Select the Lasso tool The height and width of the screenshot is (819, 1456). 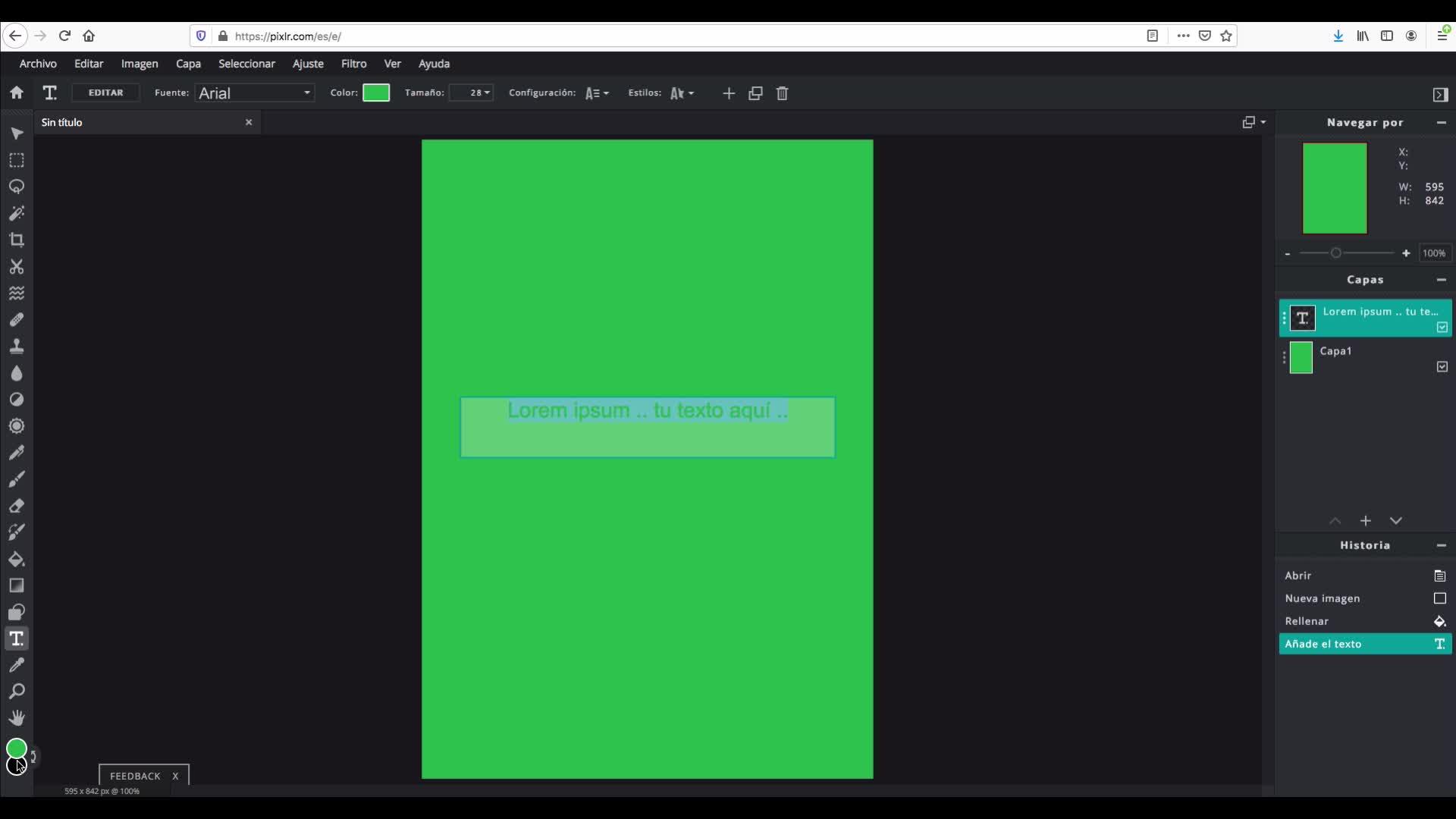click(17, 187)
